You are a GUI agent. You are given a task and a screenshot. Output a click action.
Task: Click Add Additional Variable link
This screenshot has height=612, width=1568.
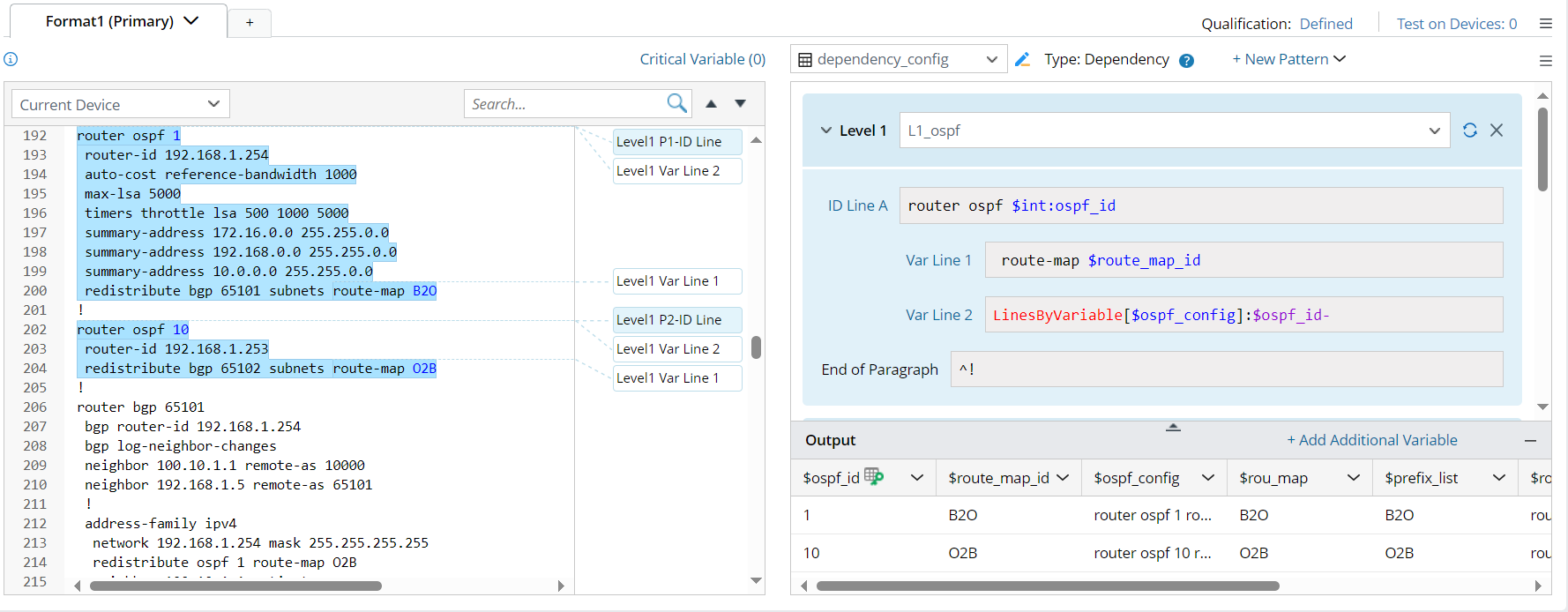1371,440
